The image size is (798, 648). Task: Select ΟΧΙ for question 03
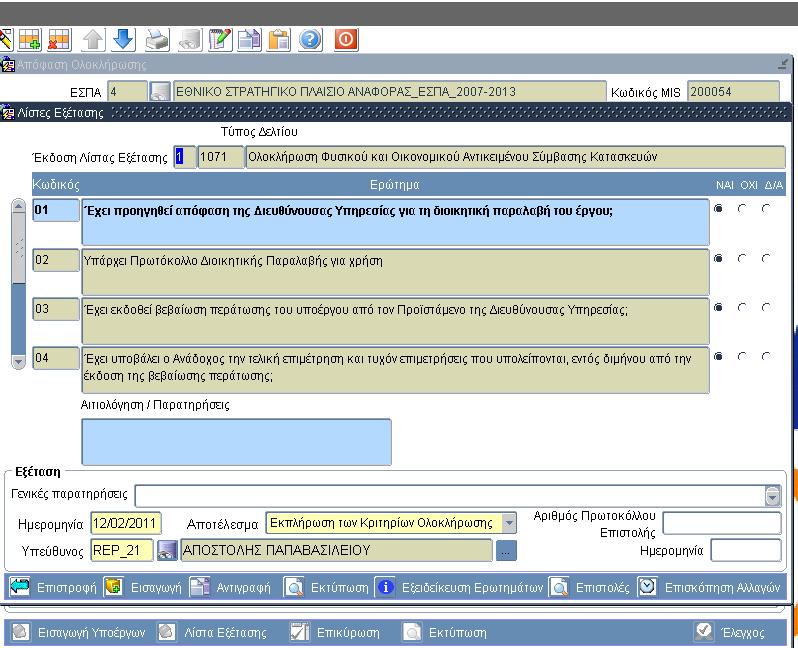[742, 307]
